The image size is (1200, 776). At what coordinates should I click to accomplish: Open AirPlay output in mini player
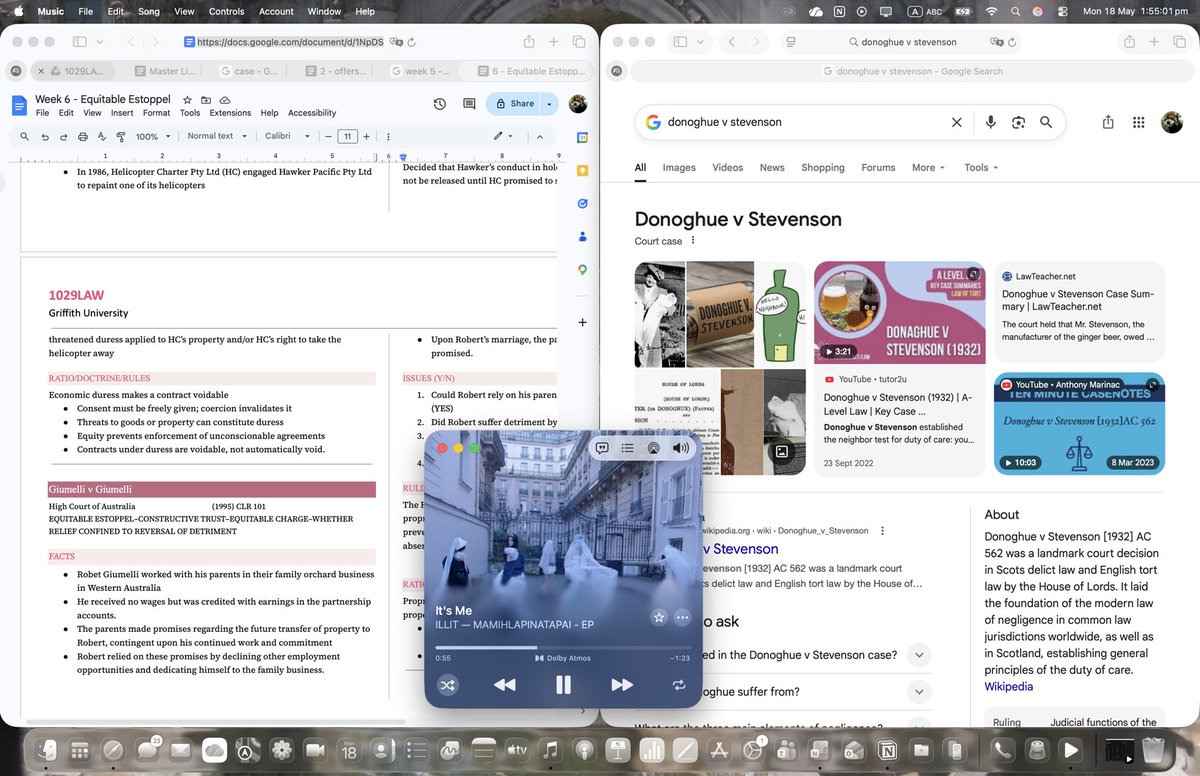[x=653, y=449]
